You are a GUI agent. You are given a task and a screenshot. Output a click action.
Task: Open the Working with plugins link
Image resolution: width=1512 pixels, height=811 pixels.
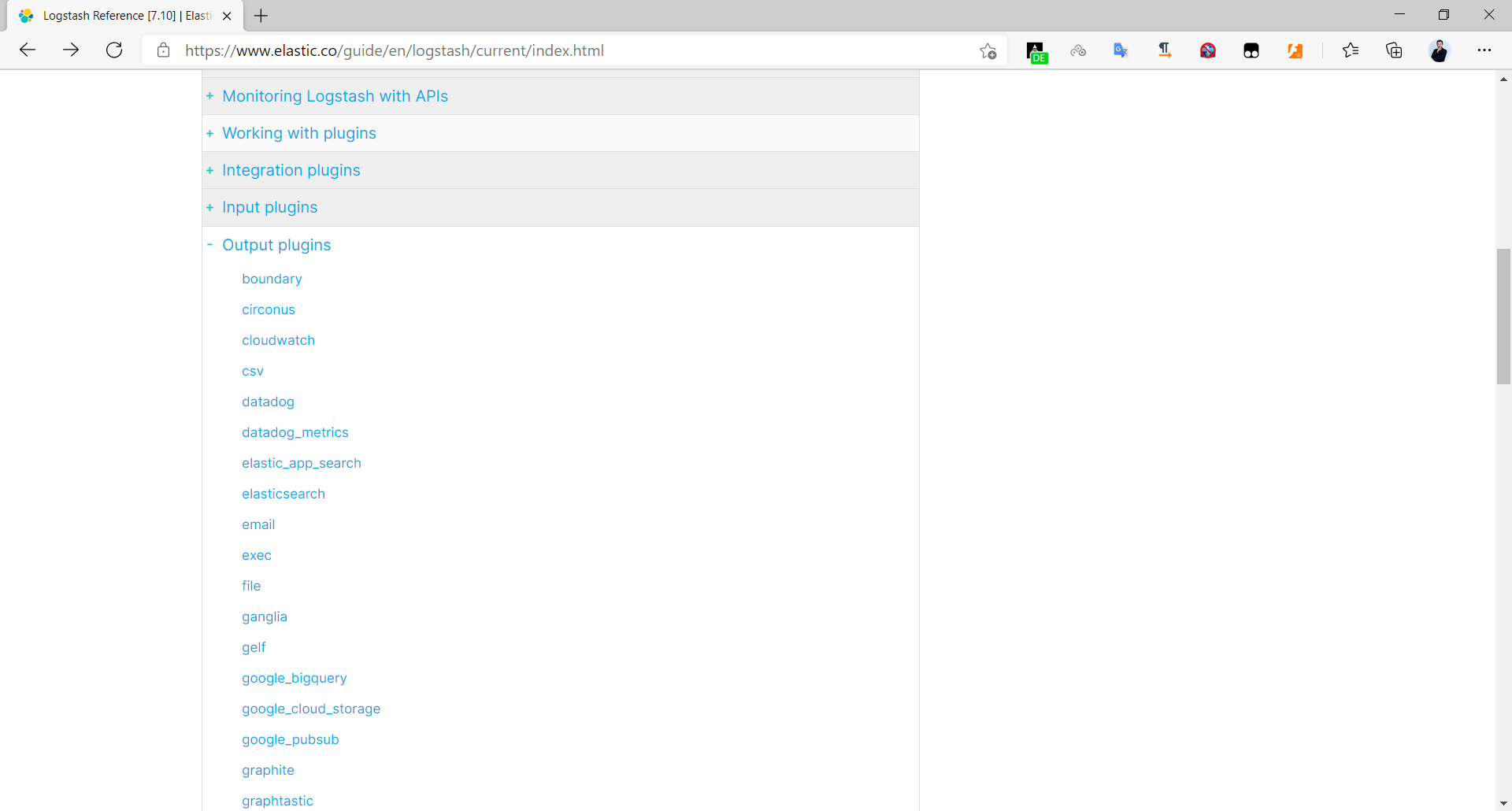click(x=299, y=133)
